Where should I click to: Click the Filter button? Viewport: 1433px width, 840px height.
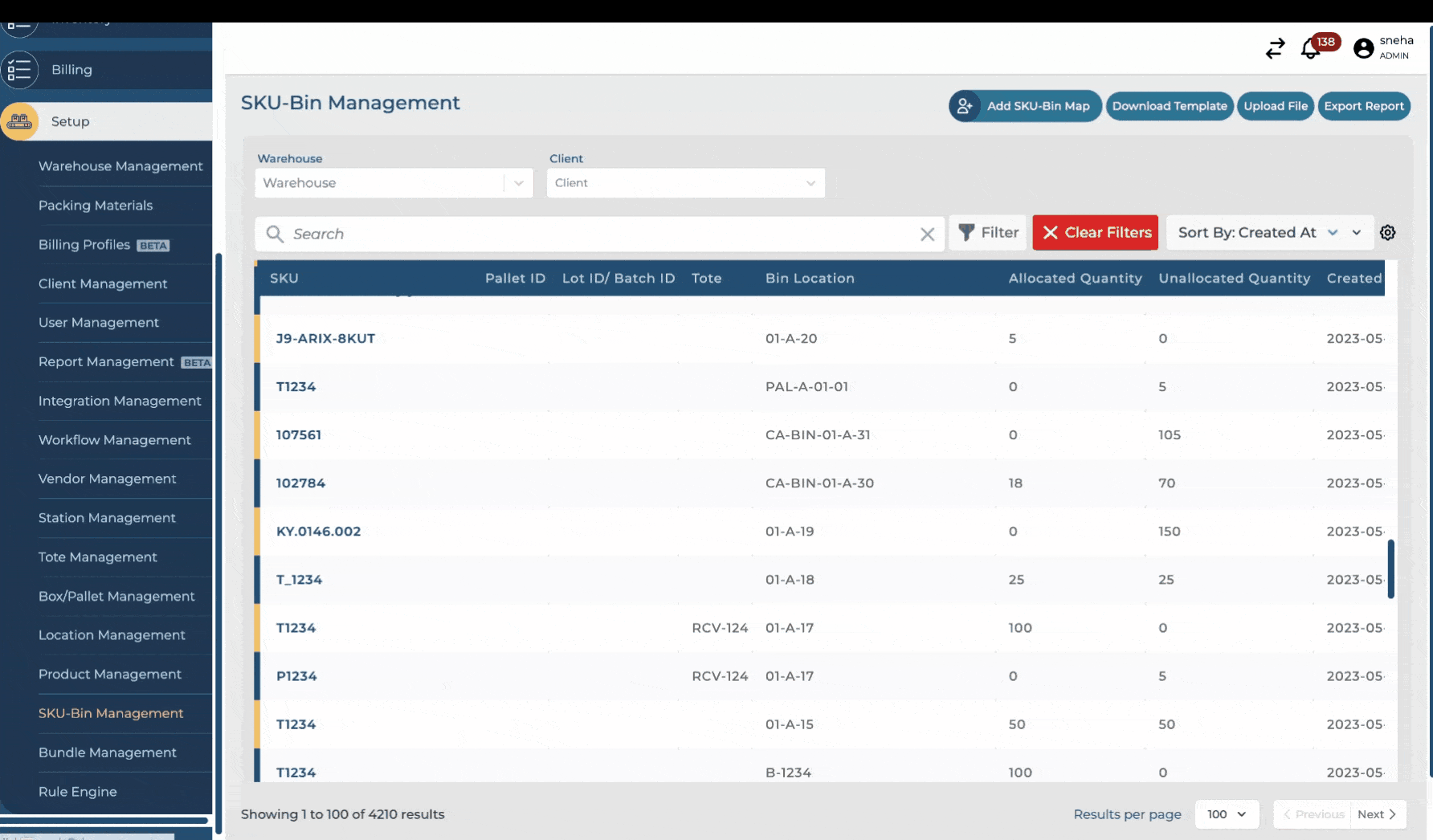(x=988, y=233)
